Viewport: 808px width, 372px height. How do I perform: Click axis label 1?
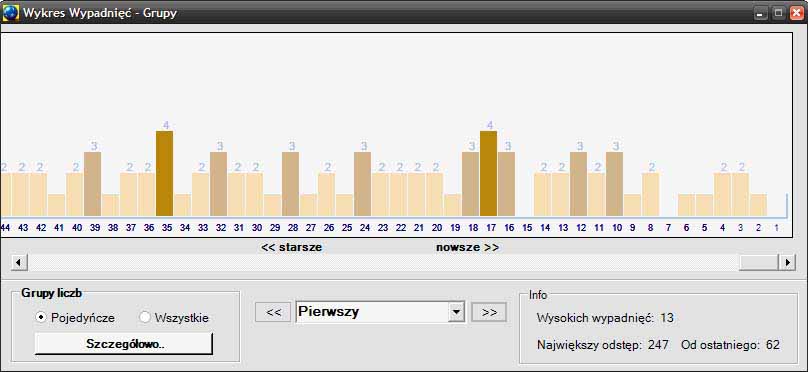pos(777,227)
